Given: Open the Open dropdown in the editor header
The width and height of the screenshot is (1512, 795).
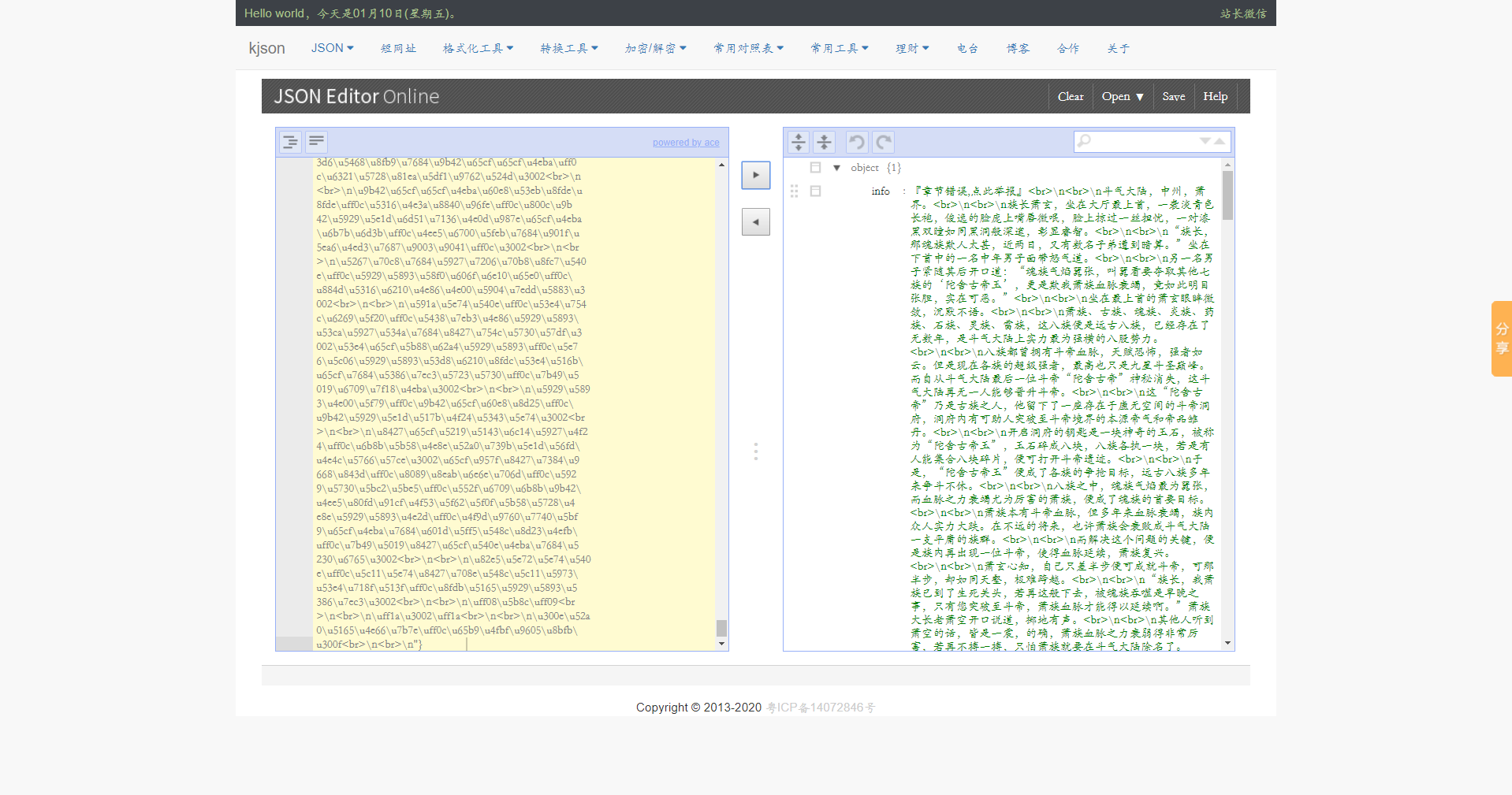Looking at the screenshot, I should pos(1122,96).
